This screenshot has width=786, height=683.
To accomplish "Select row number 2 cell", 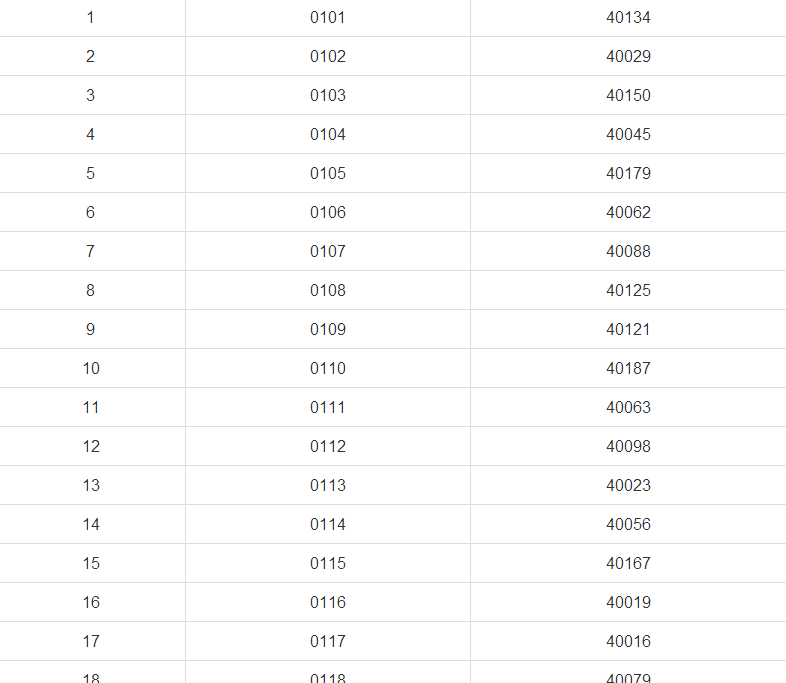I will pos(90,56).
